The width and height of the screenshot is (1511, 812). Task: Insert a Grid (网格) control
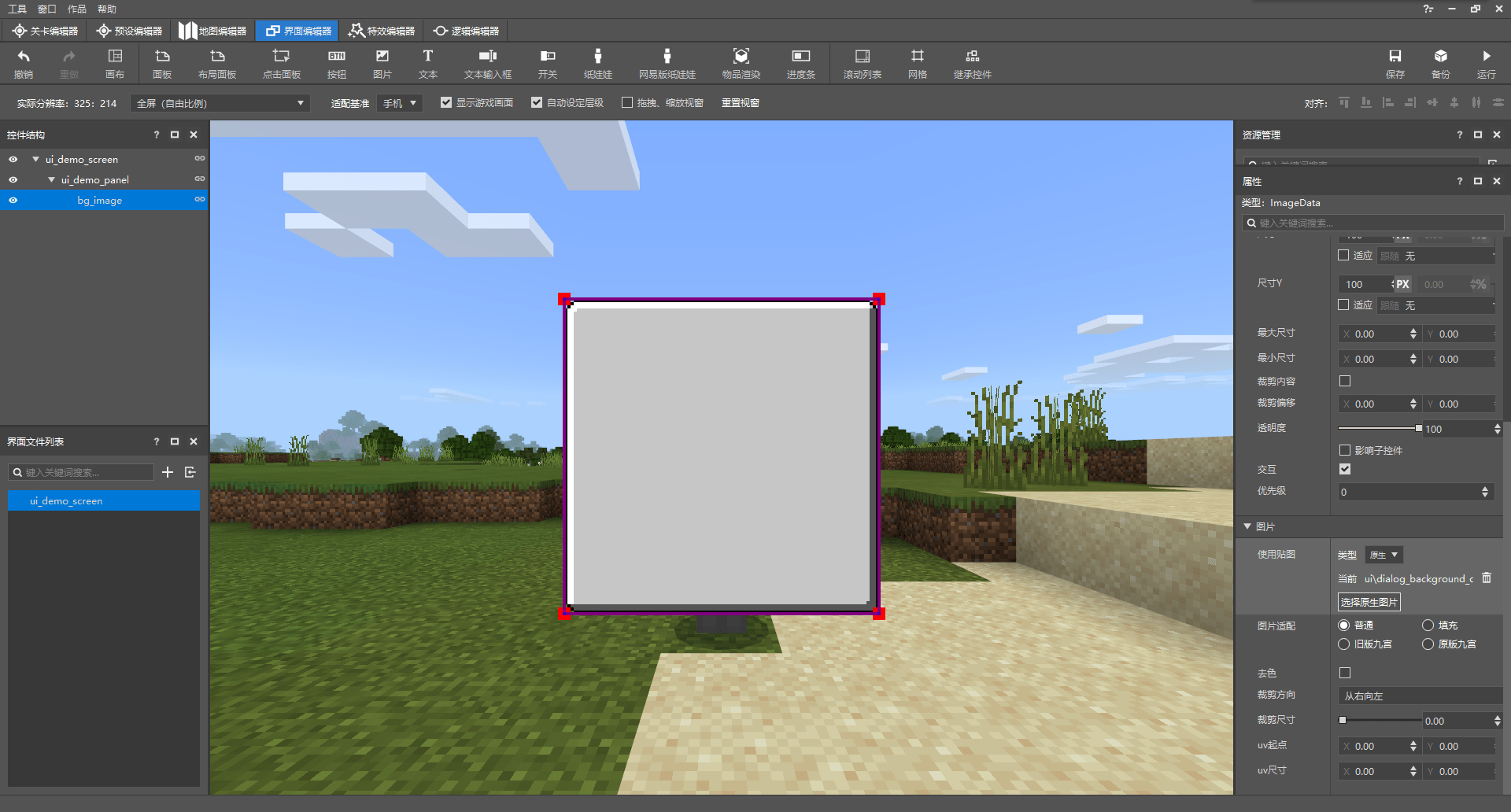(x=918, y=64)
